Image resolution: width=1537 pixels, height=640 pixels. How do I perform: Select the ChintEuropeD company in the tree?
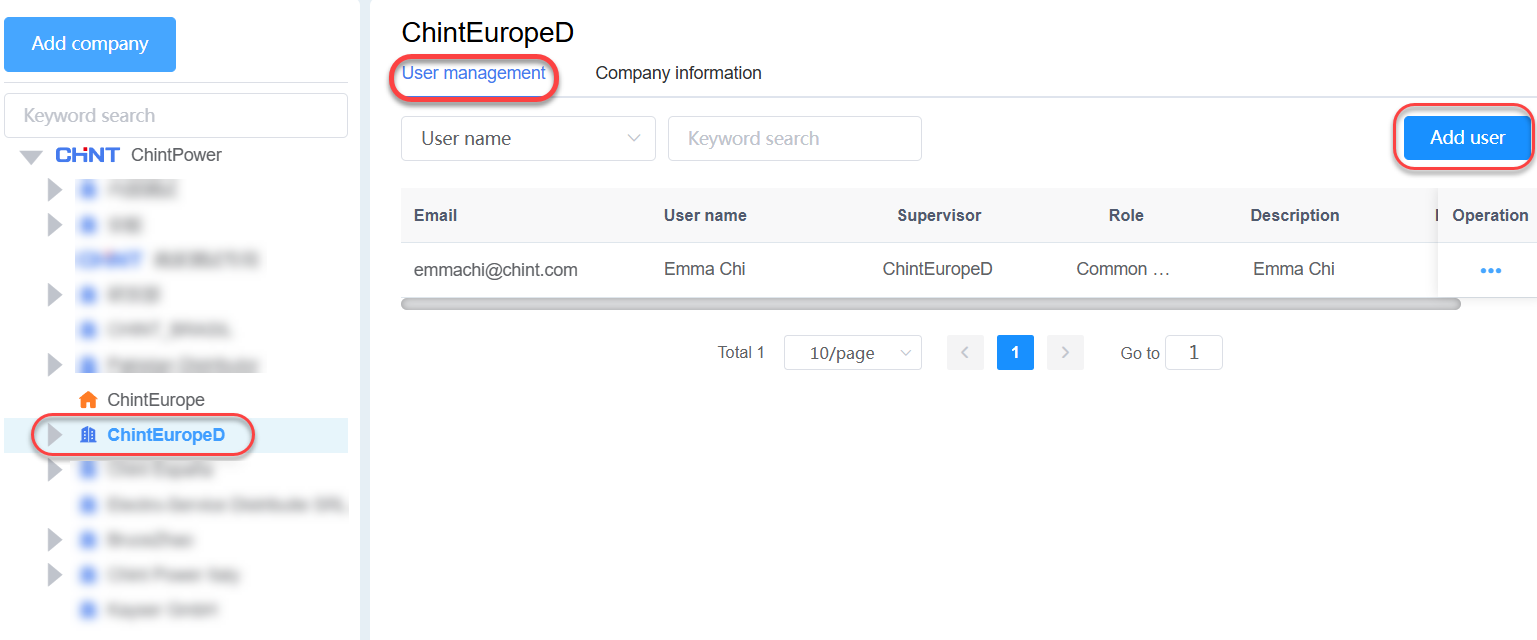point(166,435)
